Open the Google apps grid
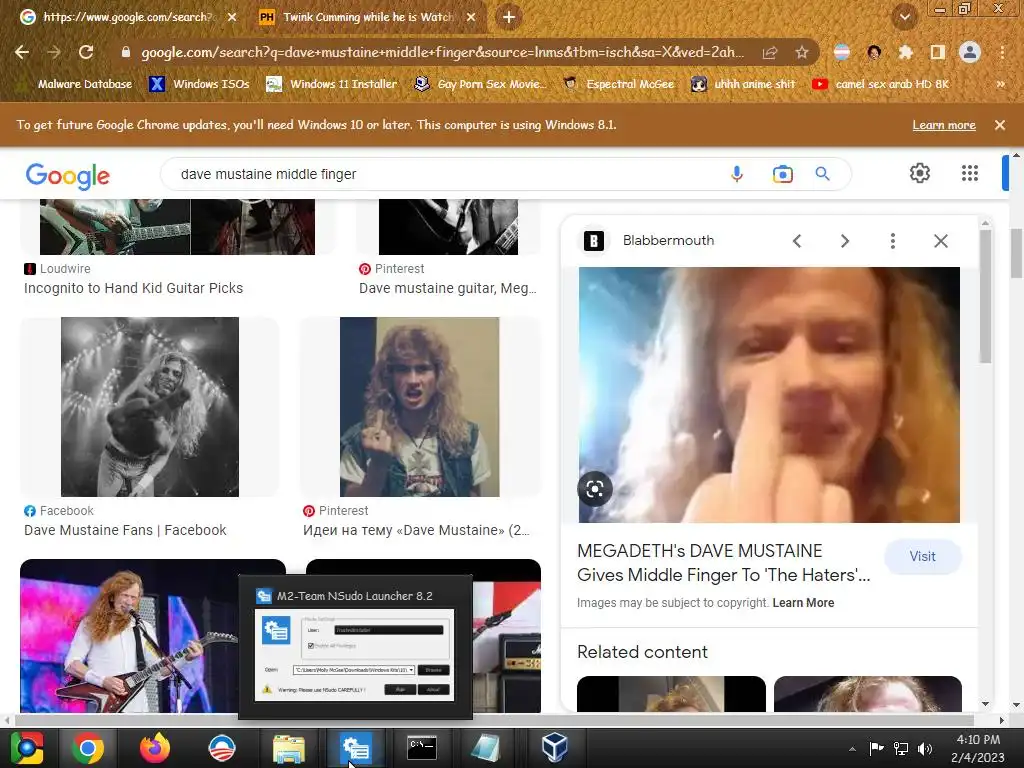 [970, 173]
